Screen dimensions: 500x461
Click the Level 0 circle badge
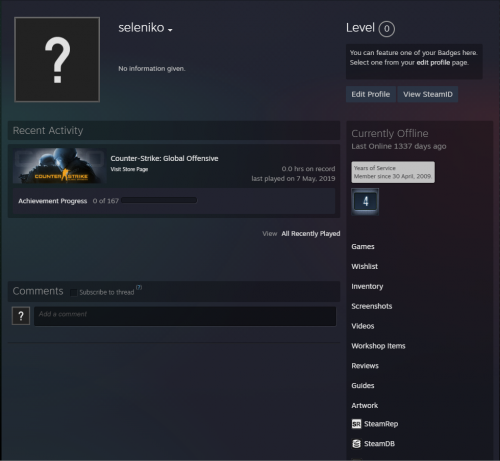(x=386, y=29)
